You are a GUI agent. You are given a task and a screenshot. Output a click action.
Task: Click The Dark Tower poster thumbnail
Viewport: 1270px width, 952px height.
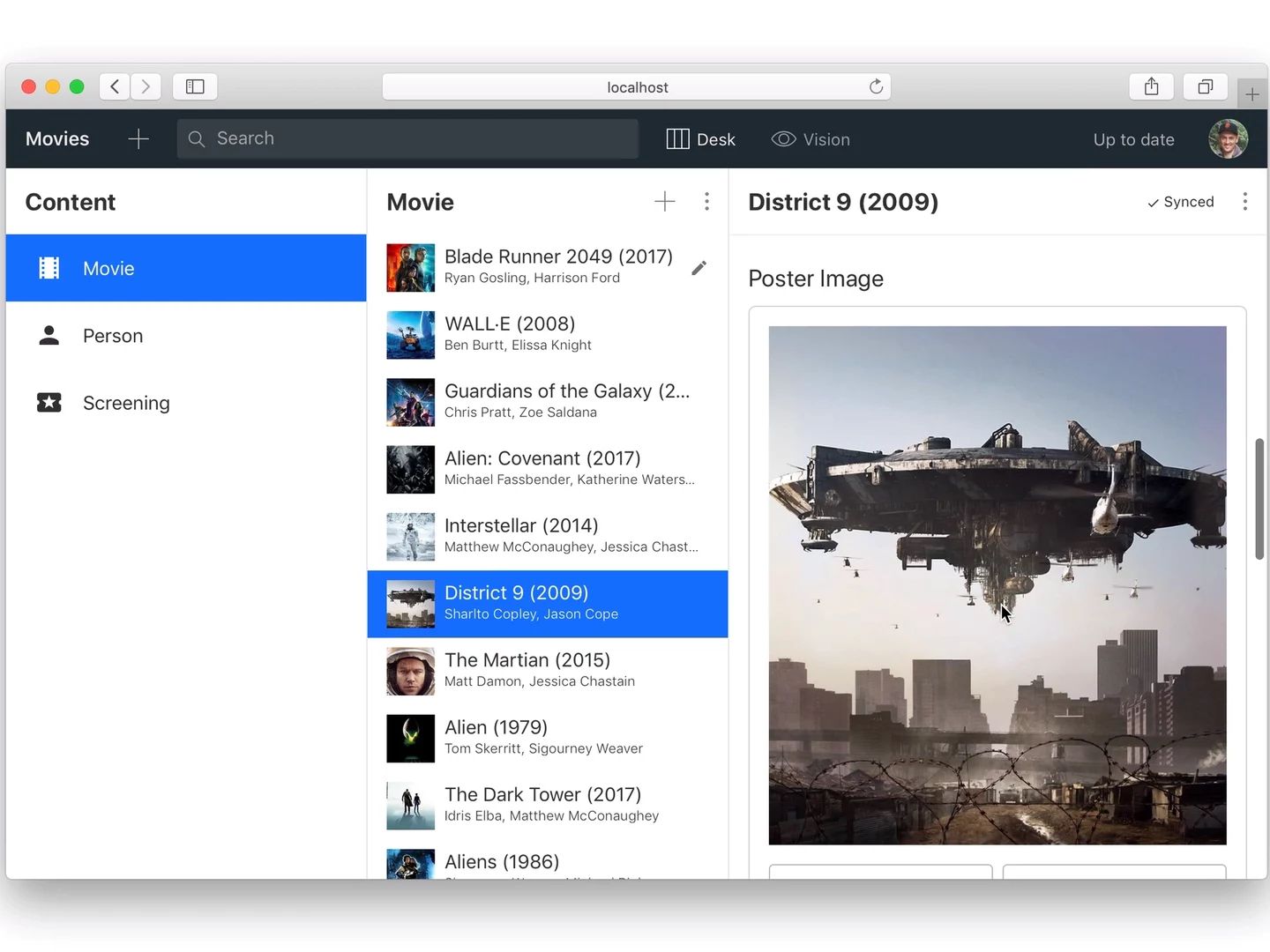point(411,806)
